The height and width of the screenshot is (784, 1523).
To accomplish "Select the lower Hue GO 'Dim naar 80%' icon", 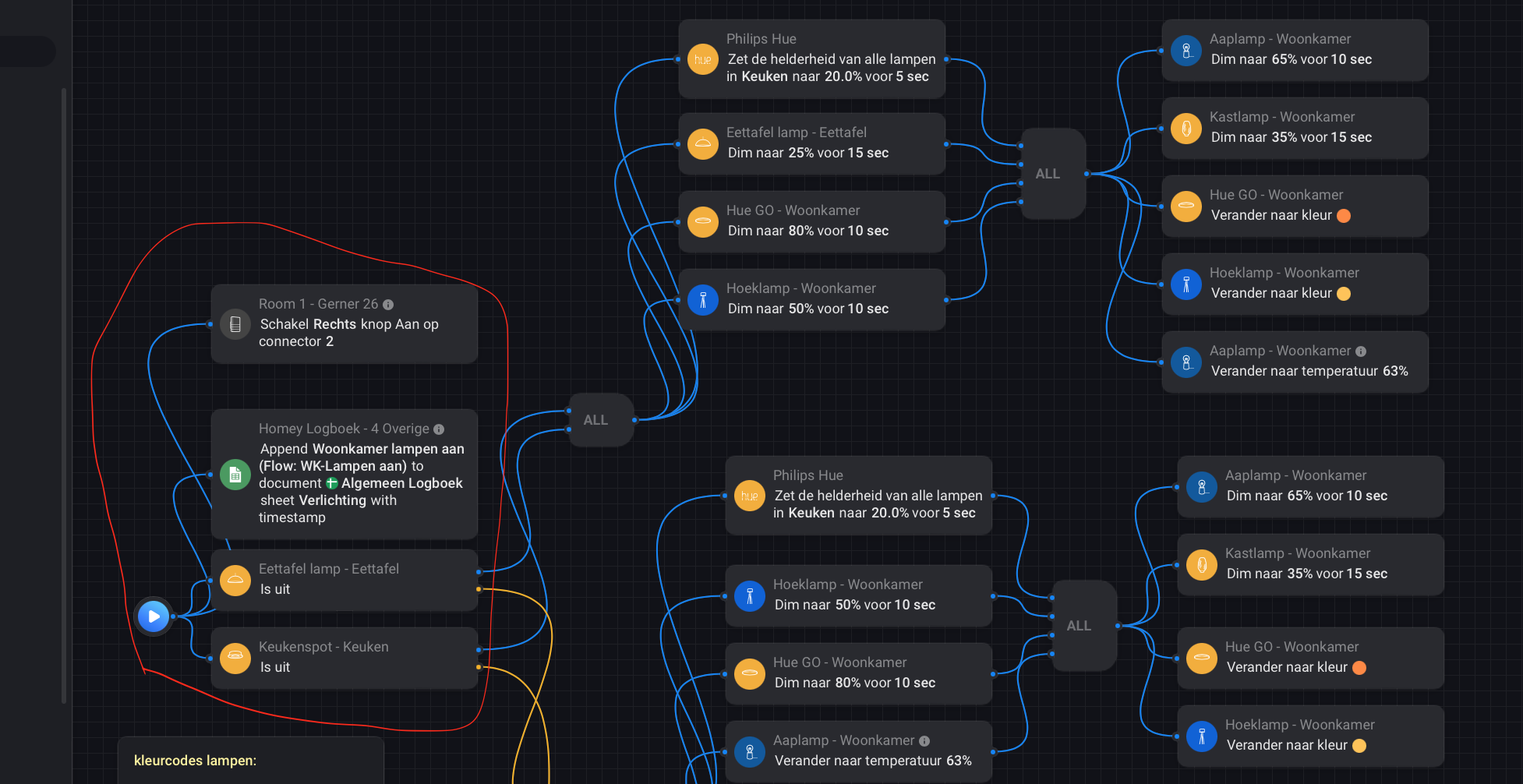I will (x=750, y=674).
